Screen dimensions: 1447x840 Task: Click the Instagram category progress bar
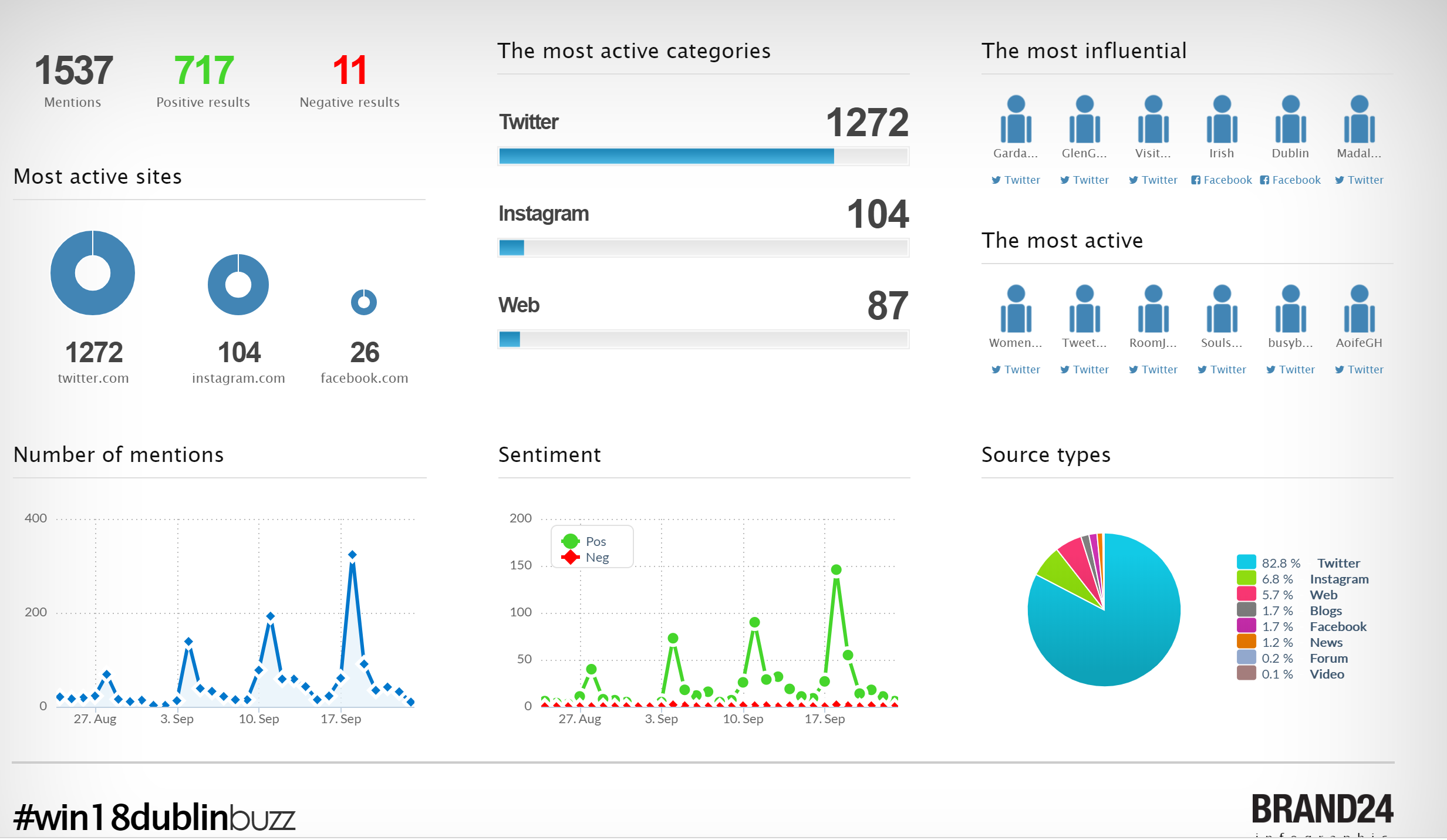[x=703, y=248]
